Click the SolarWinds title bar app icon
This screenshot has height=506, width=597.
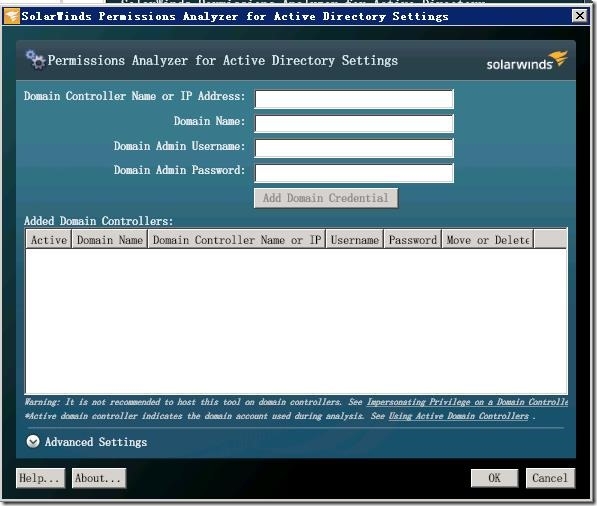pyautogui.click(x=12, y=16)
